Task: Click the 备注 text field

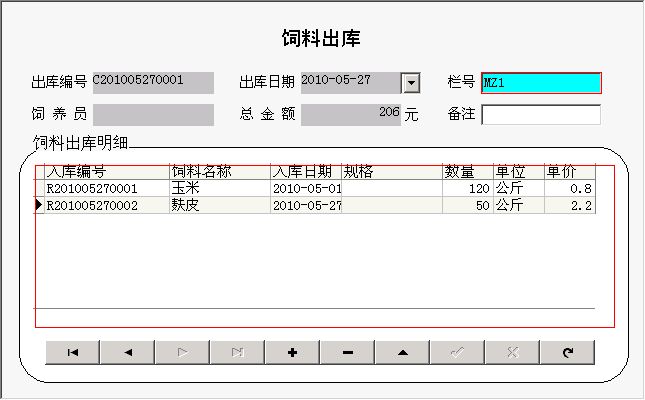Action: (x=541, y=115)
